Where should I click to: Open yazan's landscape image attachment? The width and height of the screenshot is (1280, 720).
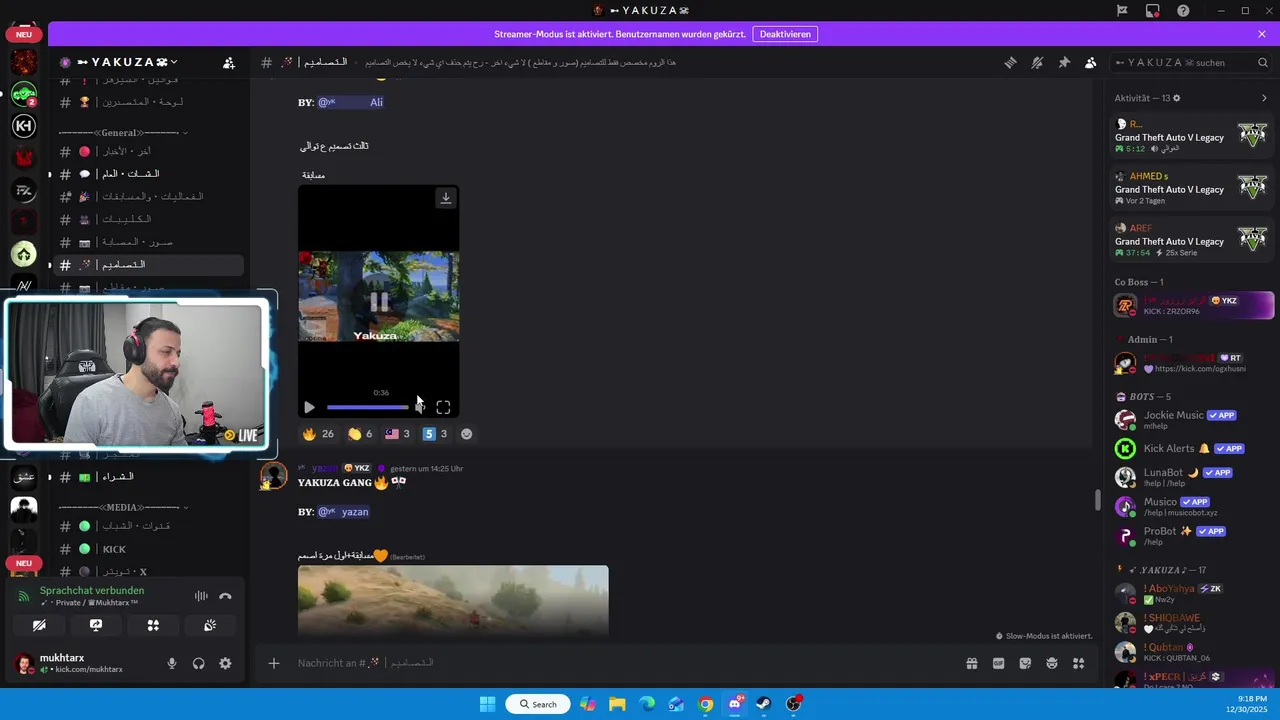click(x=453, y=602)
